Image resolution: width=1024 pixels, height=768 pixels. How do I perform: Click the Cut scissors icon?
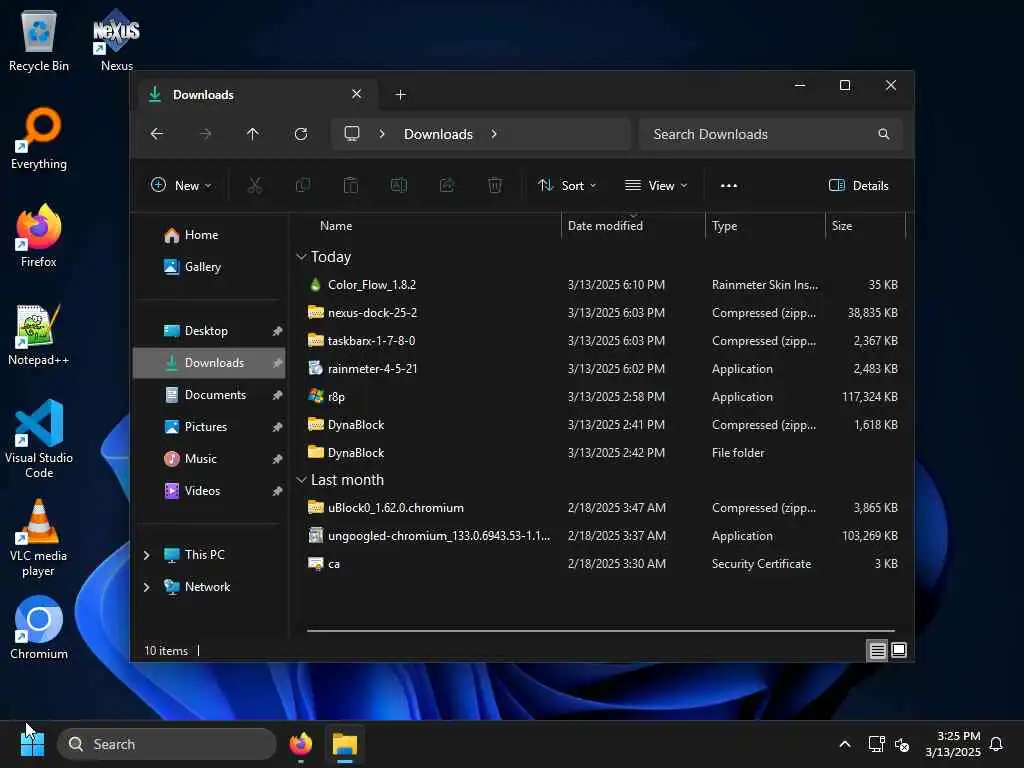(255, 185)
